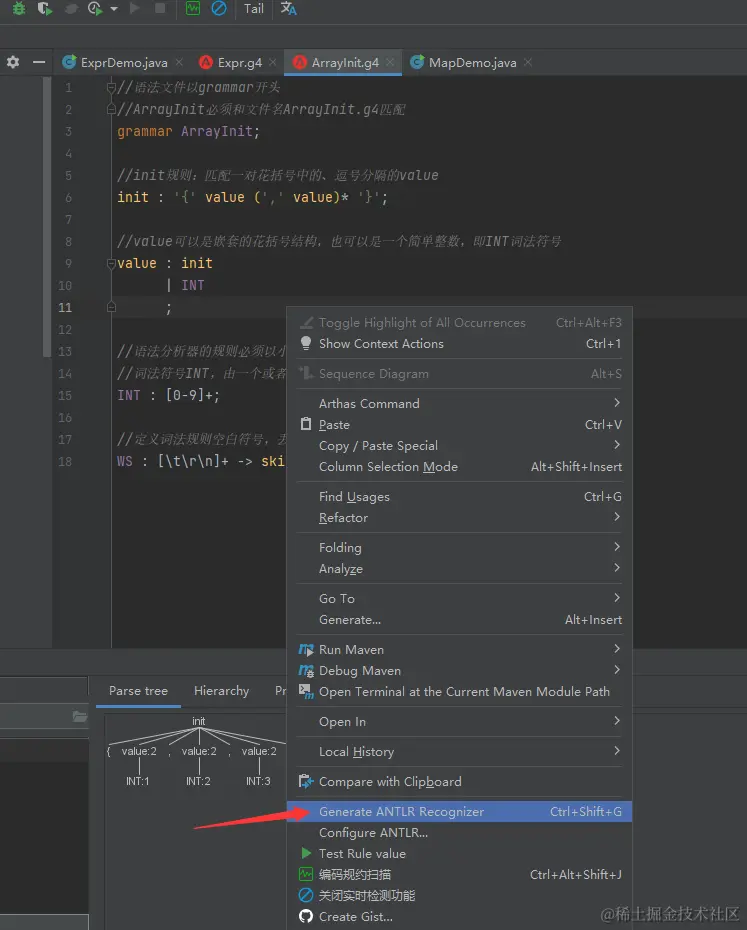Click the 编码规约扫描 menu item
The width and height of the screenshot is (747, 930).
pyautogui.click(x=459, y=875)
